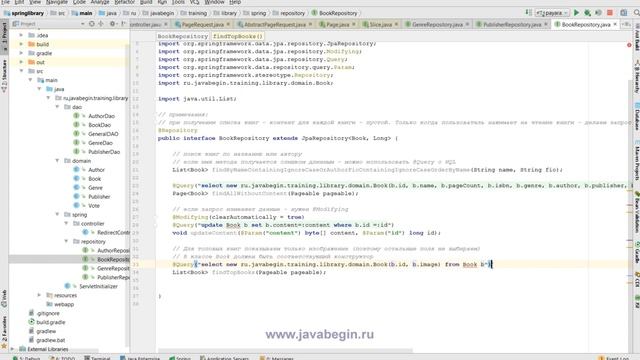Open Spring tool window in bottom bar
Viewport: 640px width, 360px height.
point(180,358)
